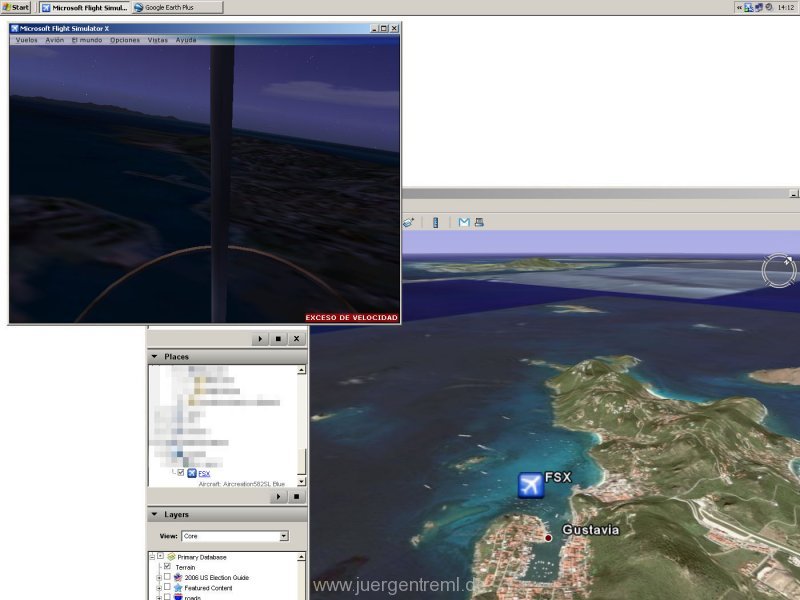Click the play button above the Places panel
Image resolution: width=800 pixels, height=600 pixels.
click(x=260, y=339)
